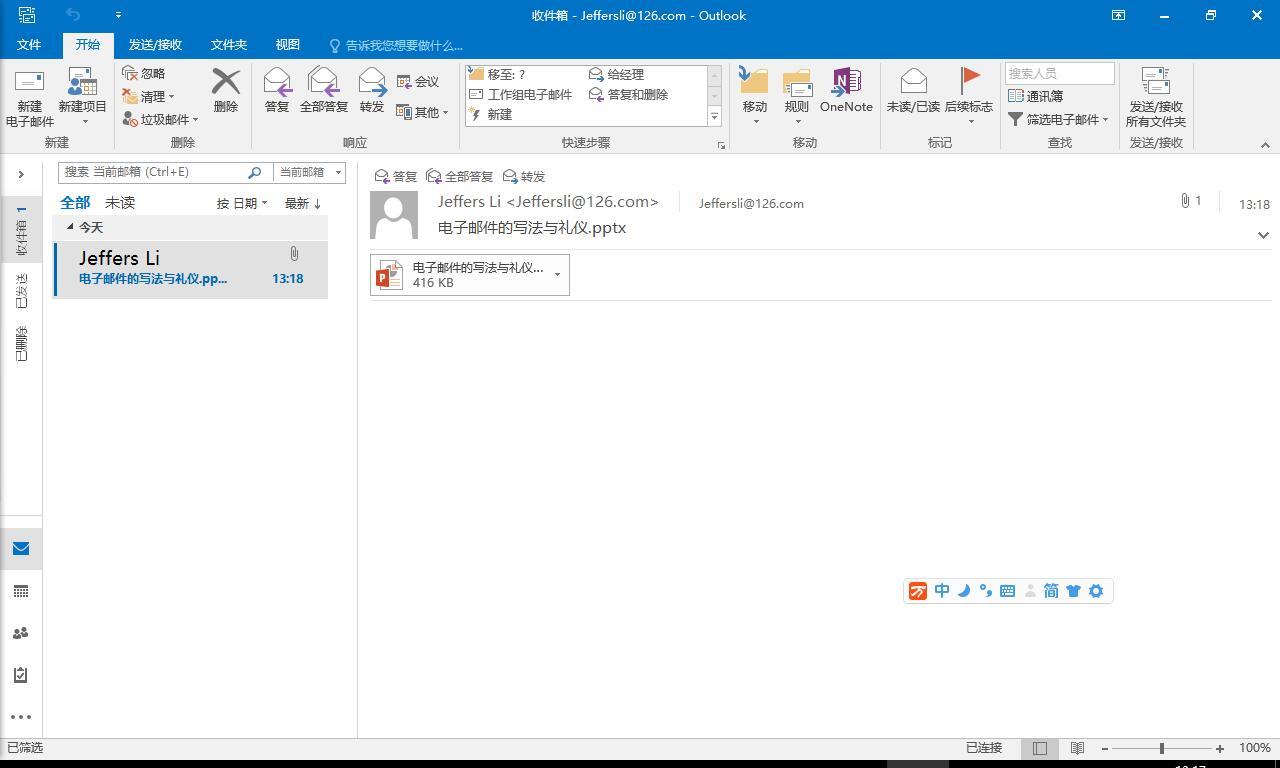Open the Send/Receive (发送/接收) tab

pos(155,45)
